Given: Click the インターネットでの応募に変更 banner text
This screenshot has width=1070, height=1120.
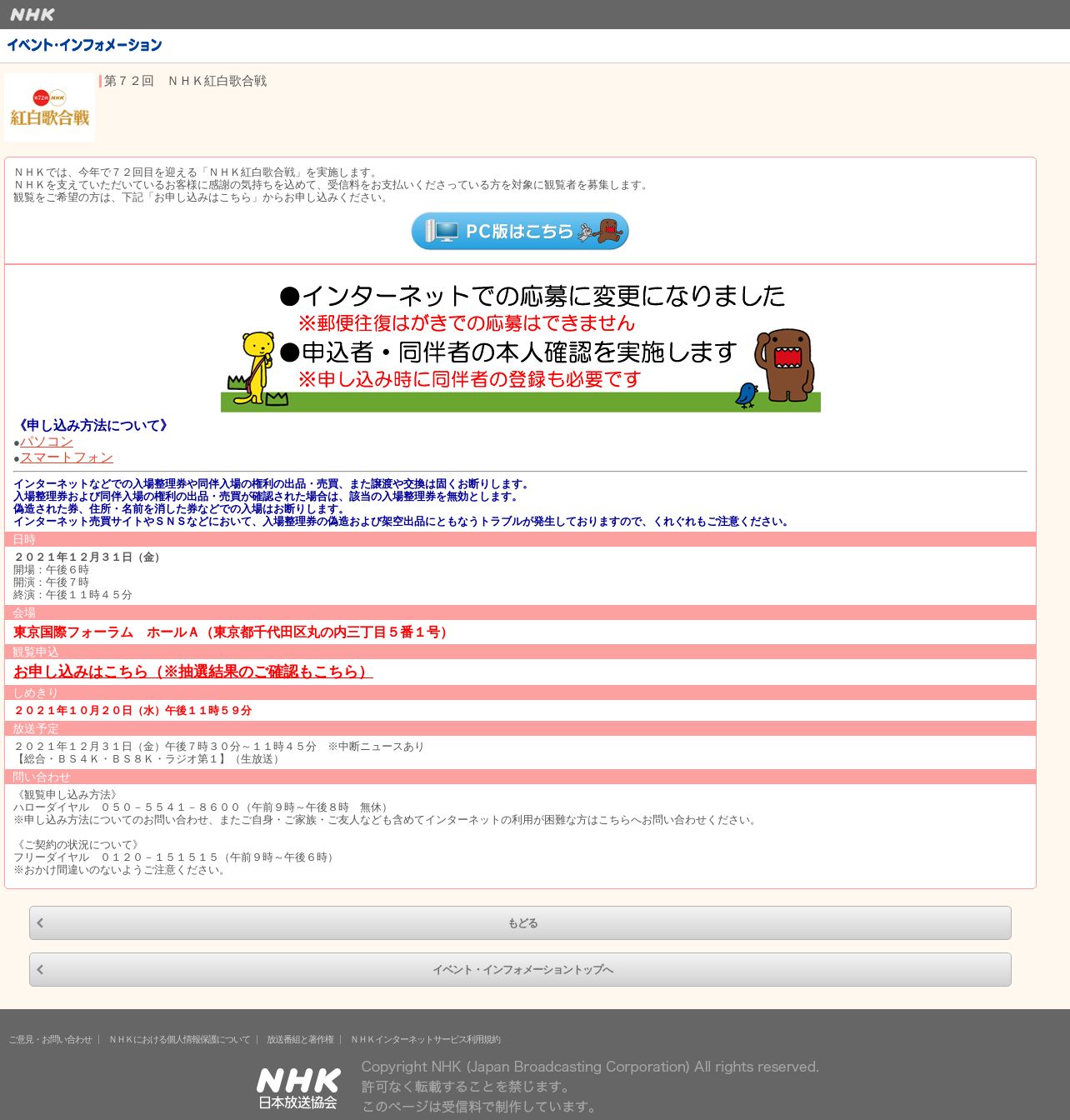Looking at the screenshot, I should (532, 296).
